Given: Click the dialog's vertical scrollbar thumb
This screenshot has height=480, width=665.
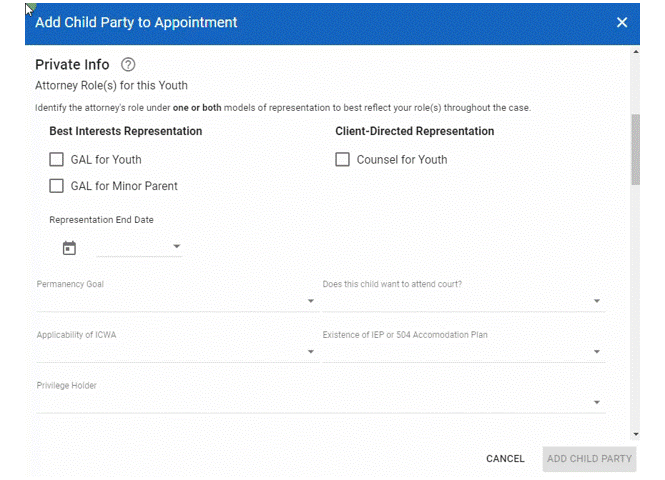Looking at the screenshot, I should 635,149.
